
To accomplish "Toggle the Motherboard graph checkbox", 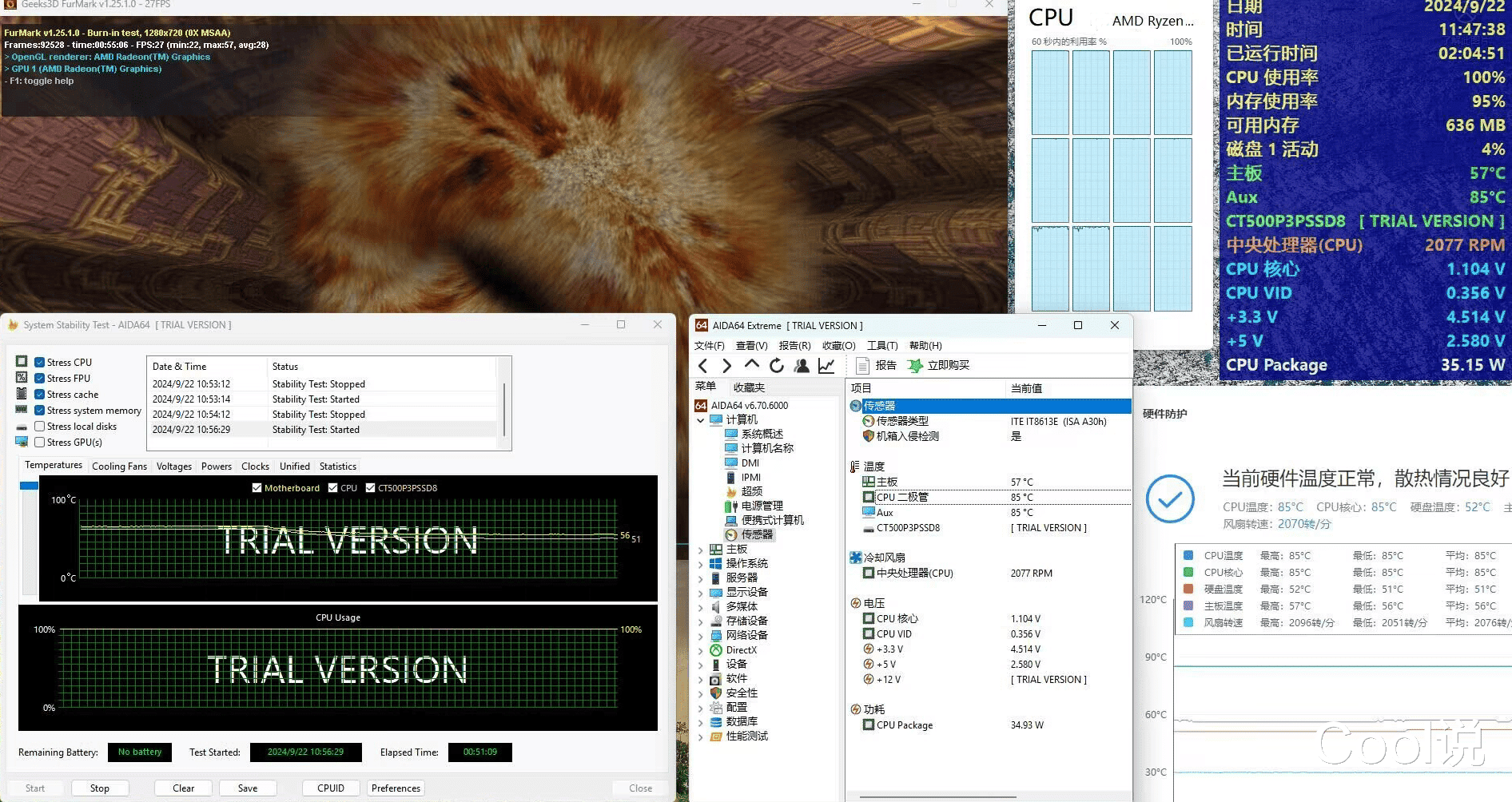I will tap(257, 488).
